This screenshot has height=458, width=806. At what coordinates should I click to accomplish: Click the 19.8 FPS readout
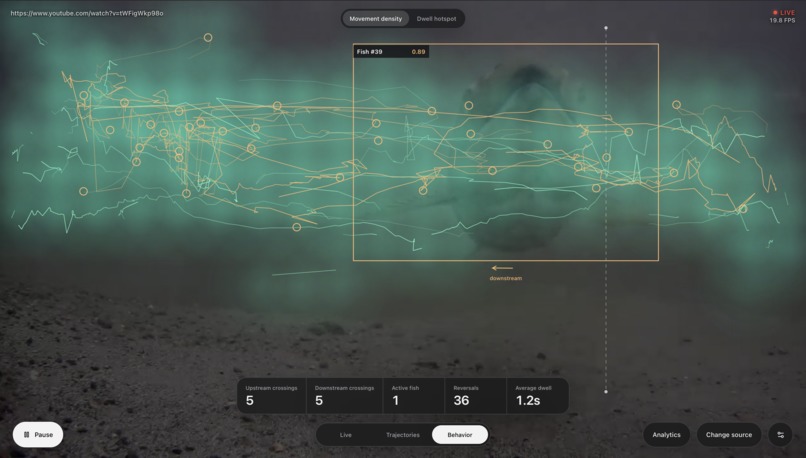pos(782,21)
